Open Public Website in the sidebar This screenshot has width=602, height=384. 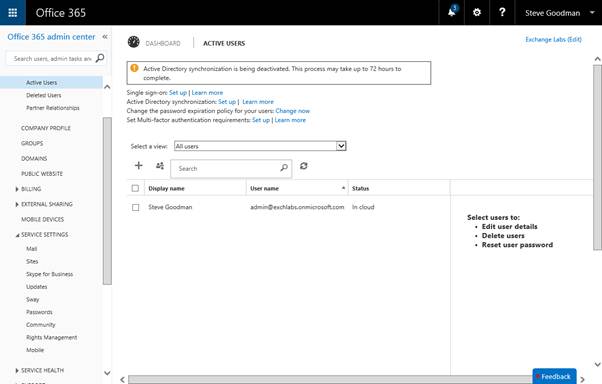pyautogui.click(x=42, y=174)
